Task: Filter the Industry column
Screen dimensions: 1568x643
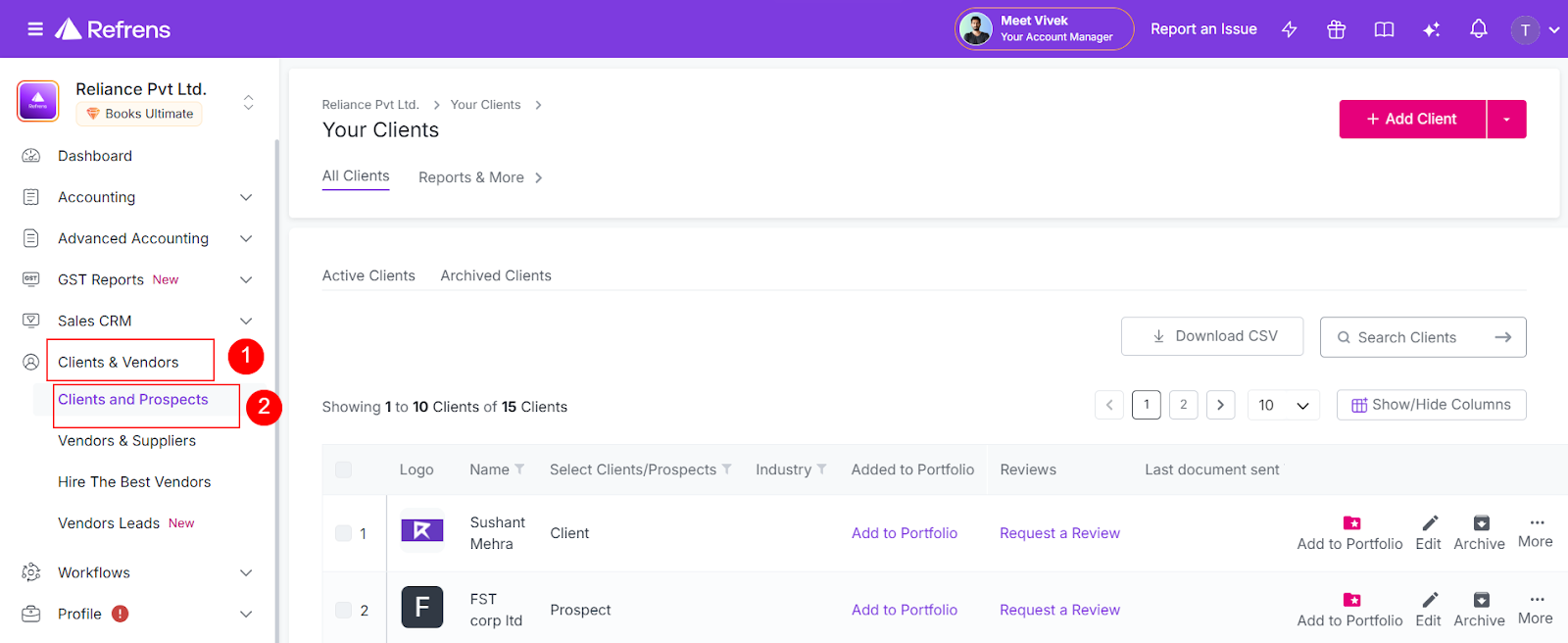Action: tap(822, 470)
